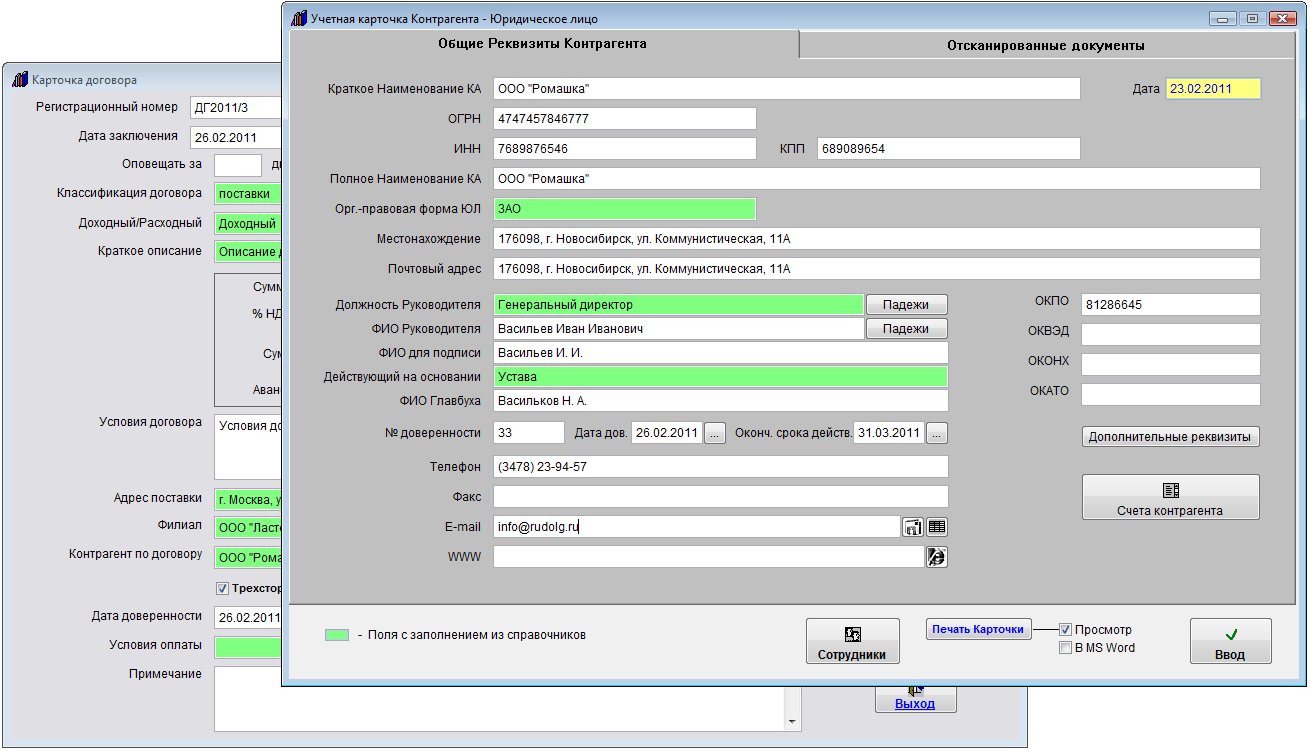The height and width of the screenshot is (750, 1310).
Task: Open Дополнительные реквизиты button
Action: tap(1170, 437)
